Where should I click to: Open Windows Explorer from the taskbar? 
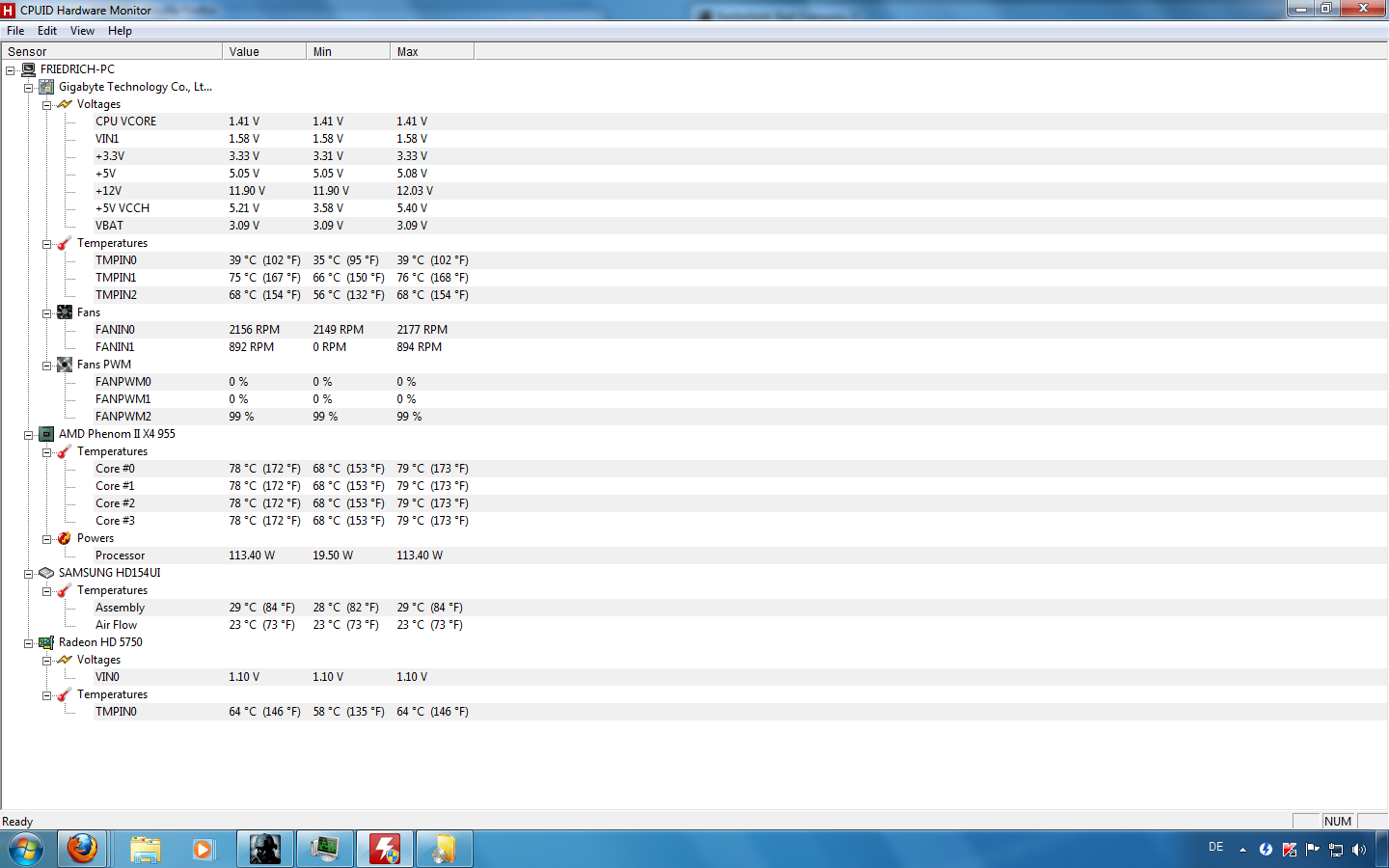pyautogui.click(x=146, y=850)
